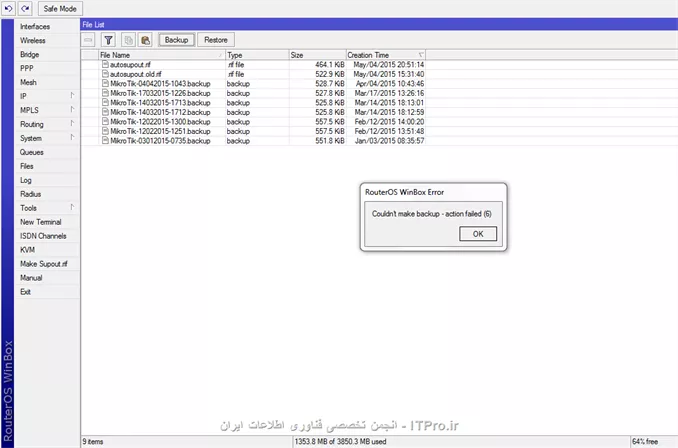
Task: Open the Manual menu item
Action: click(x=31, y=278)
